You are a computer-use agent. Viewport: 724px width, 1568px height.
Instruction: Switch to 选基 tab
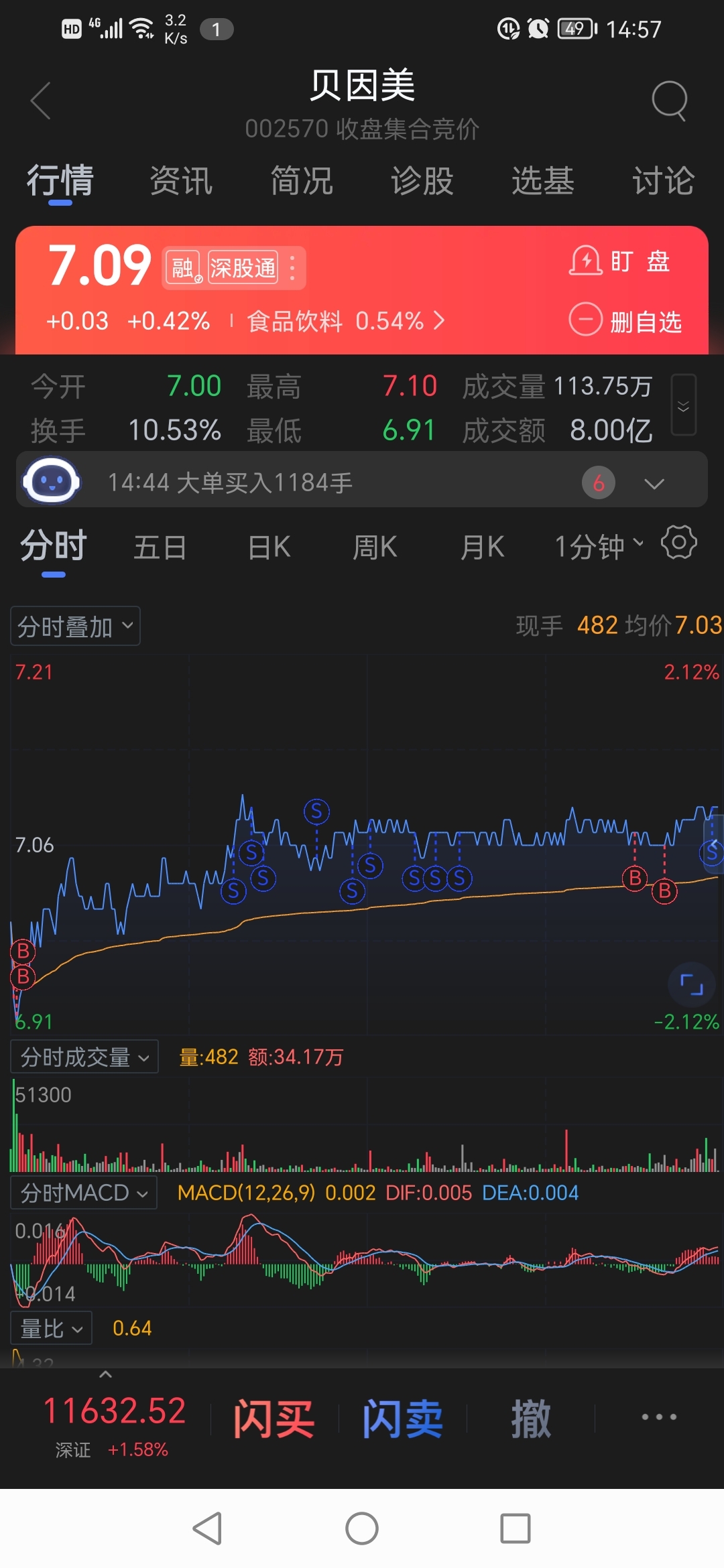point(543,181)
